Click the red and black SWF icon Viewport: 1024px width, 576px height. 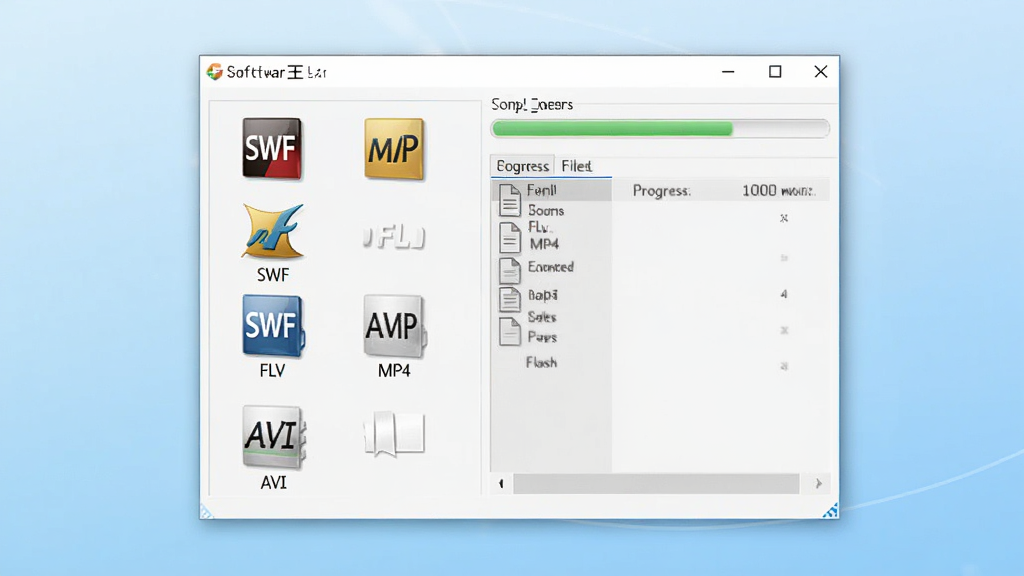pos(272,148)
